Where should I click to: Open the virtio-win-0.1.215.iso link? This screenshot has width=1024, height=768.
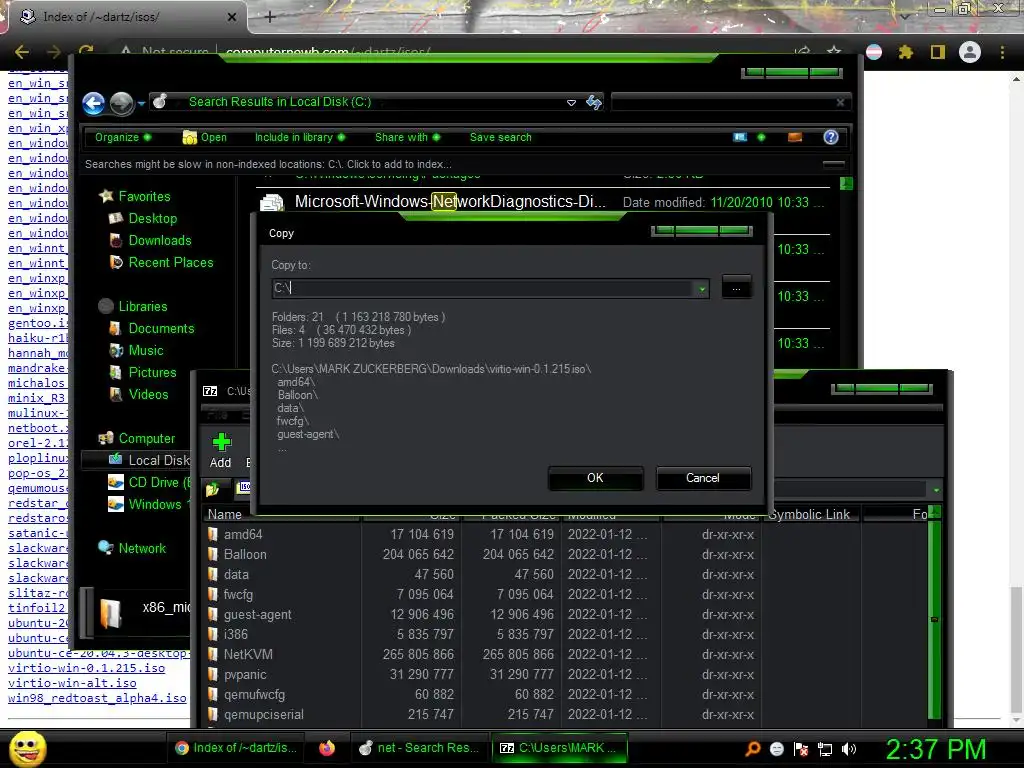(86, 668)
